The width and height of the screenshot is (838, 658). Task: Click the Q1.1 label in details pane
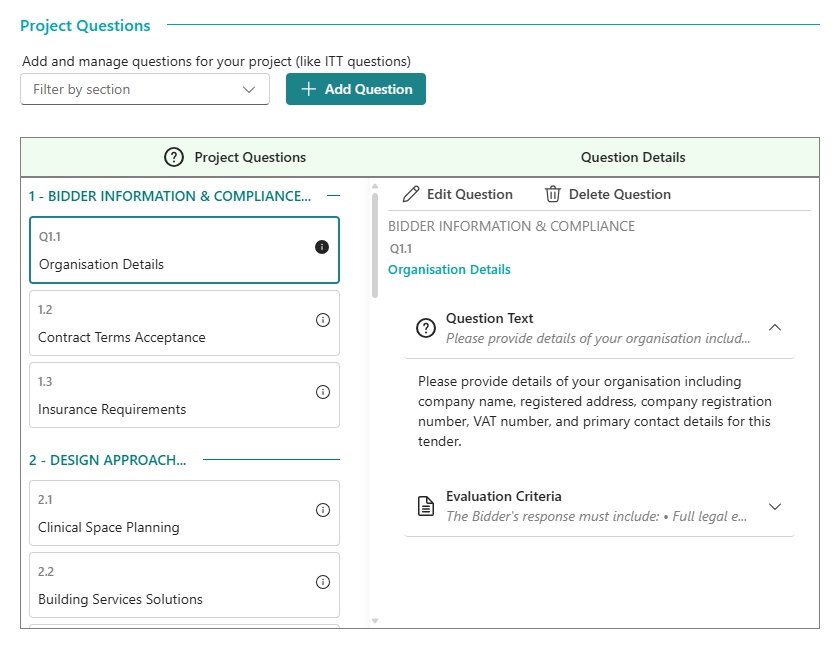[401, 249]
